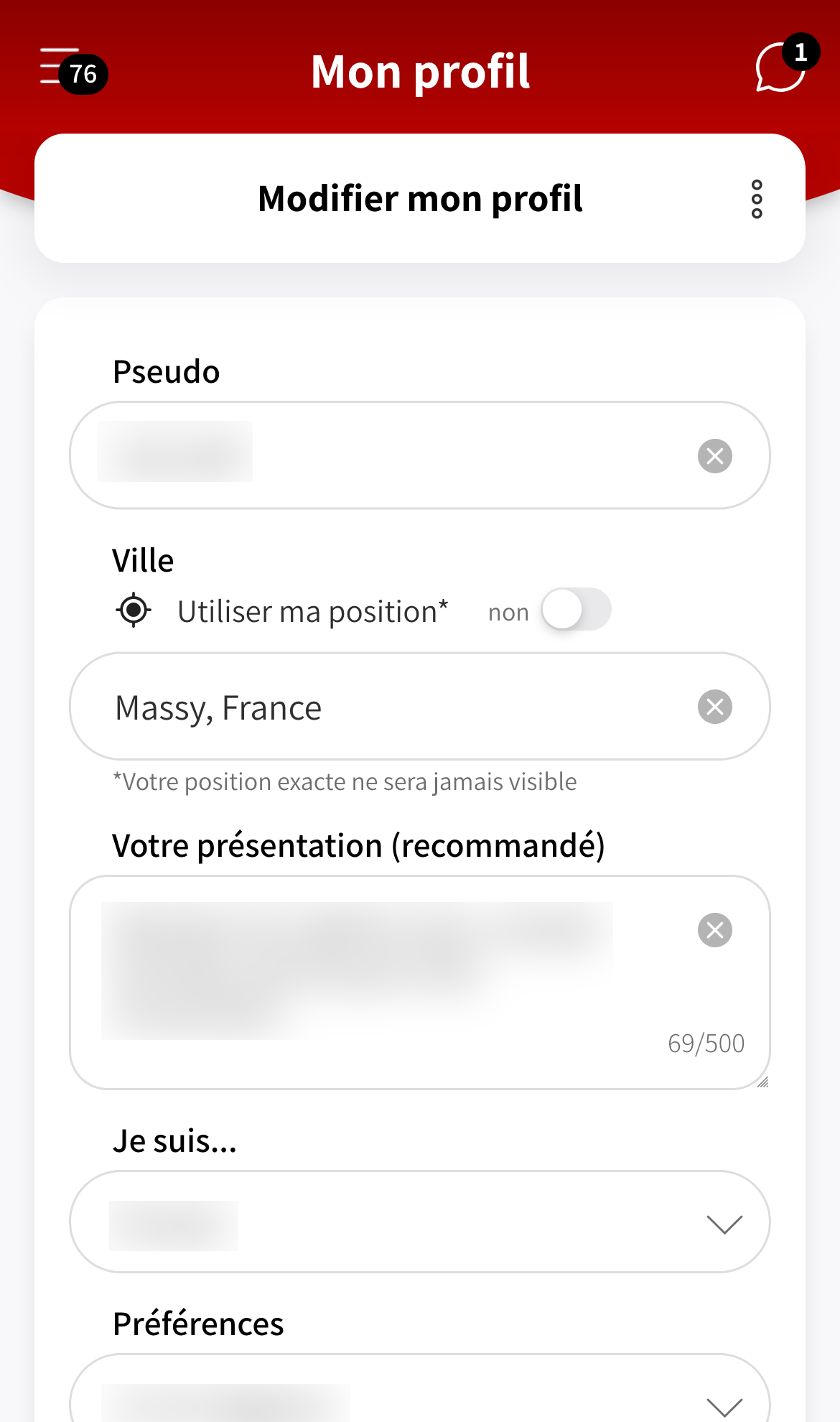Click the location target icon under Ville

pos(134,611)
